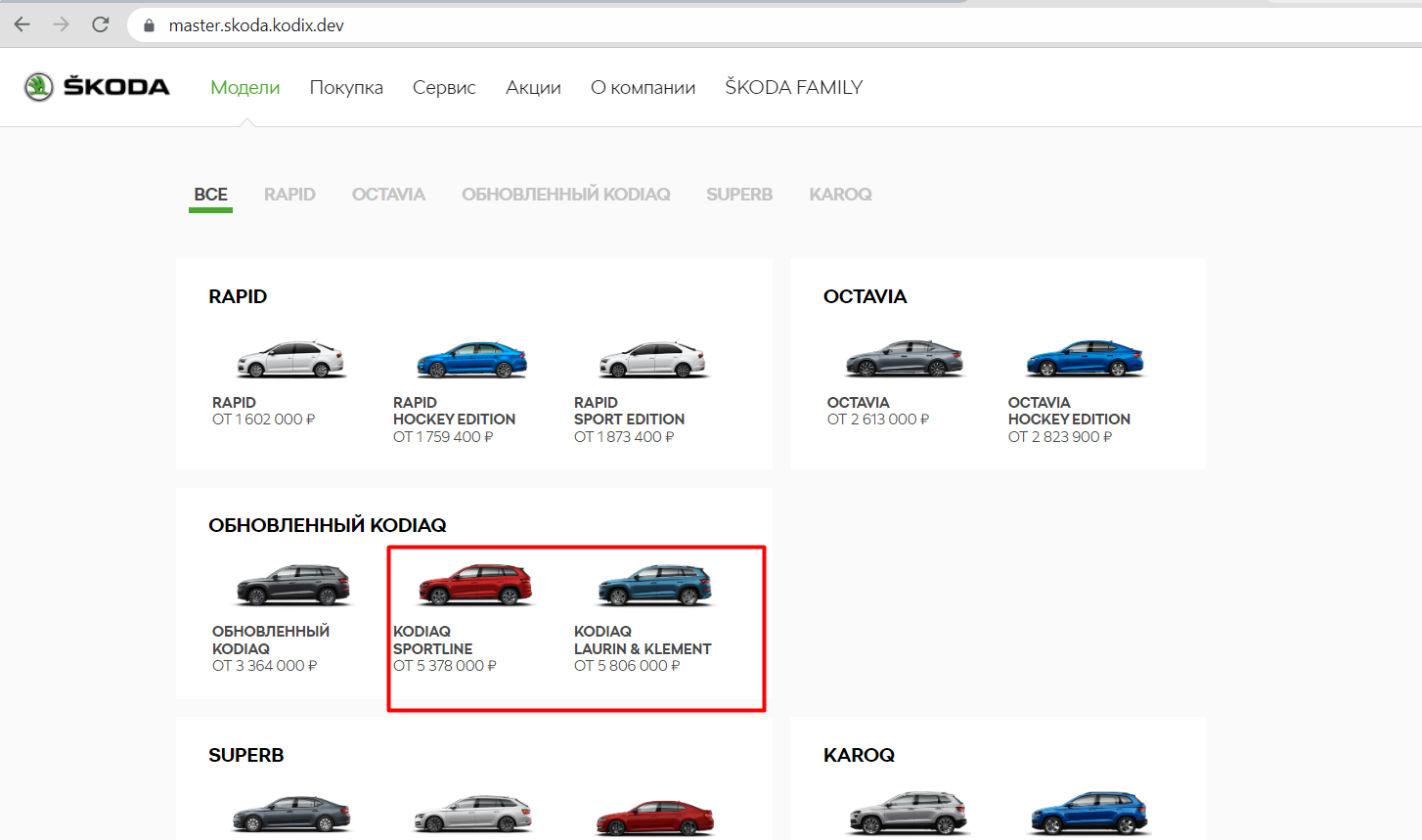This screenshot has width=1422, height=840.
Task: Click the browser back arrow
Action: click(x=22, y=24)
